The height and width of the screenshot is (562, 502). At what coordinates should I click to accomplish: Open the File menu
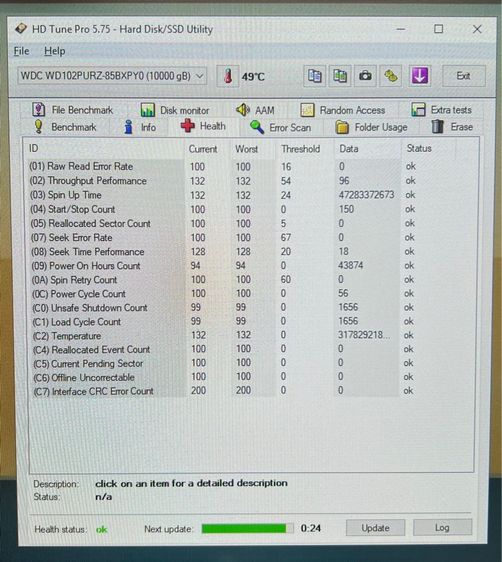click(x=21, y=51)
